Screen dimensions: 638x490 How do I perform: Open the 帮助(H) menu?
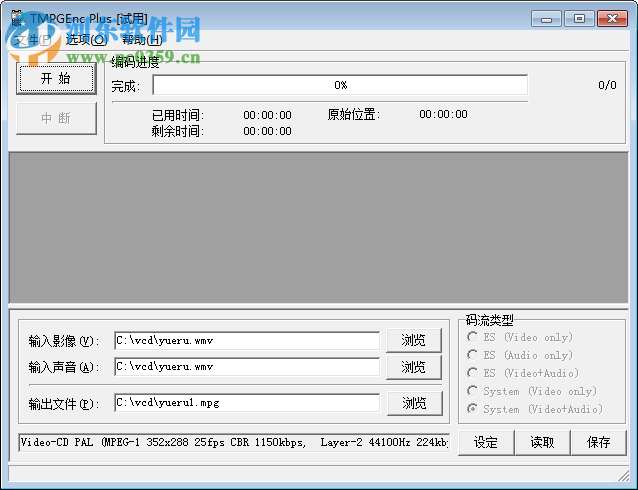142,40
